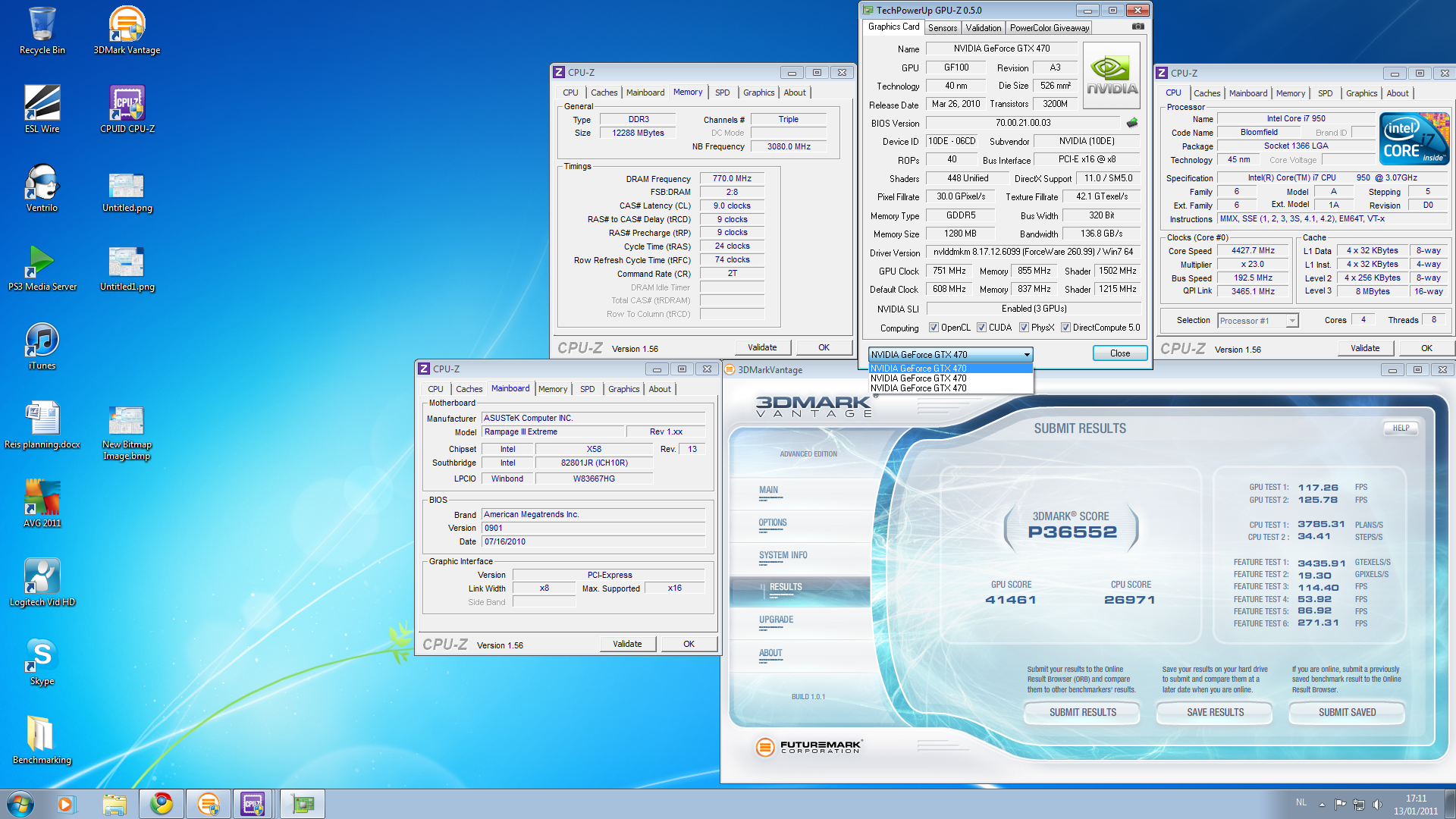Click Validate in the Memory CPU-Z window
This screenshot has width=1456, height=819.
point(762,347)
